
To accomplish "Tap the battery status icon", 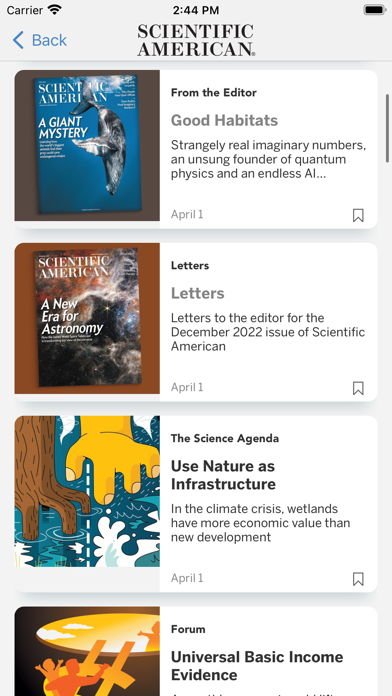I will coord(375,10).
